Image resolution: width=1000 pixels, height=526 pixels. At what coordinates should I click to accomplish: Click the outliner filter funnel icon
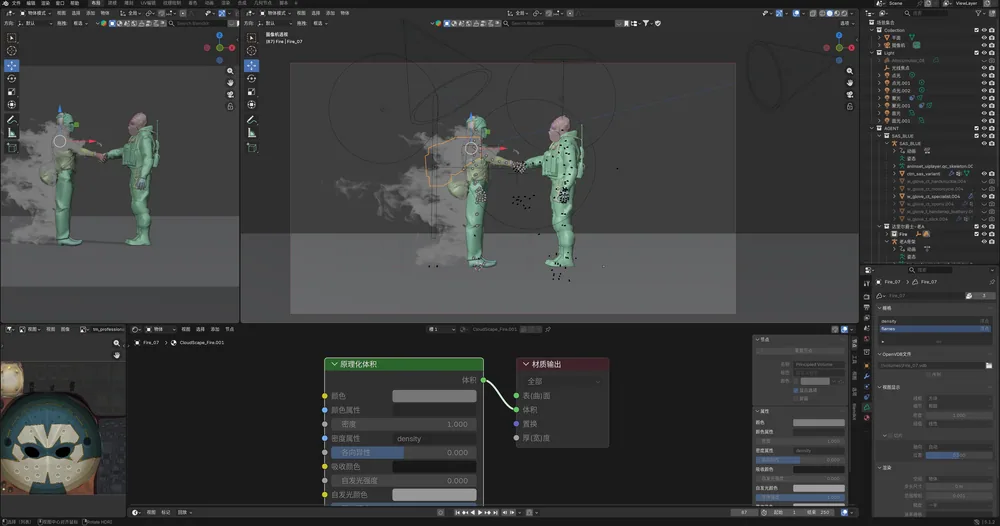979,13
